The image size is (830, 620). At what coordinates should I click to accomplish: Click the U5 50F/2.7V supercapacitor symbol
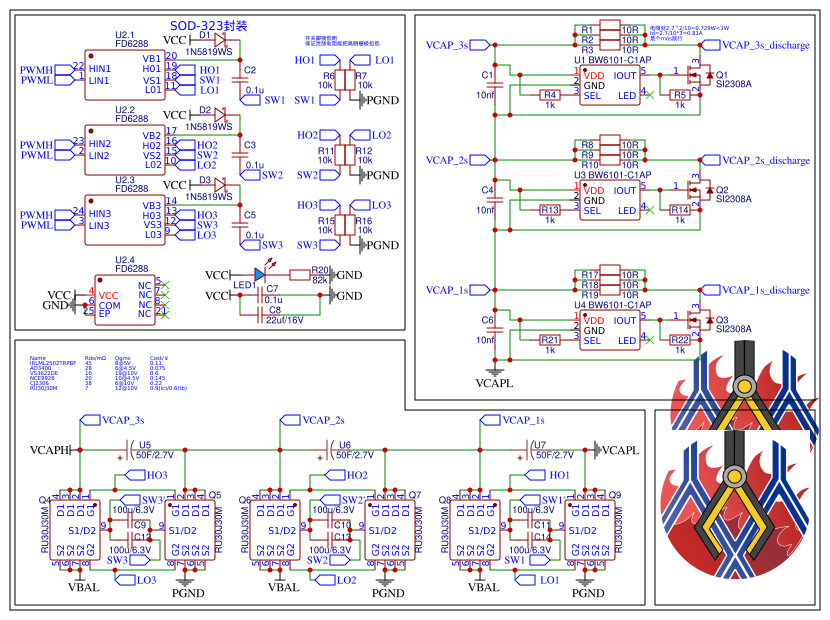[128, 449]
